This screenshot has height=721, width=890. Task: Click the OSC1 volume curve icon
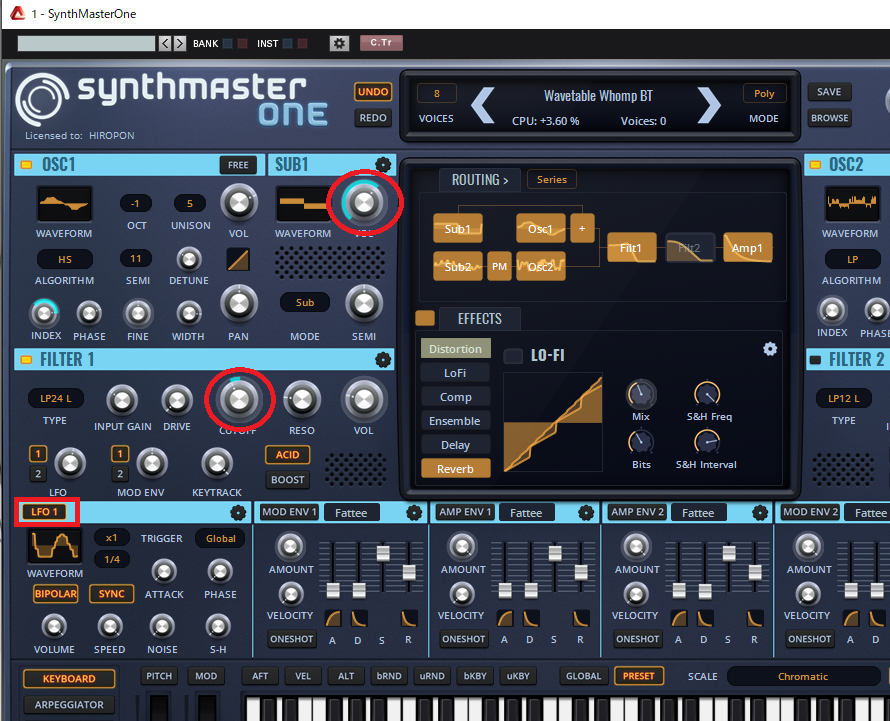[x=238, y=259]
